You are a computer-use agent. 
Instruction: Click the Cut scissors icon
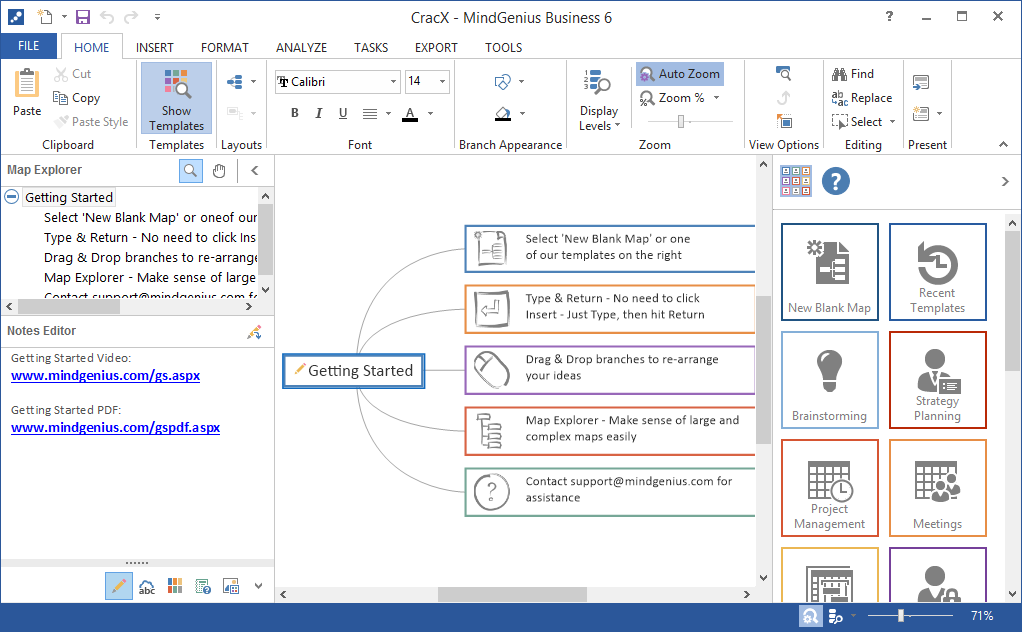click(61, 74)
